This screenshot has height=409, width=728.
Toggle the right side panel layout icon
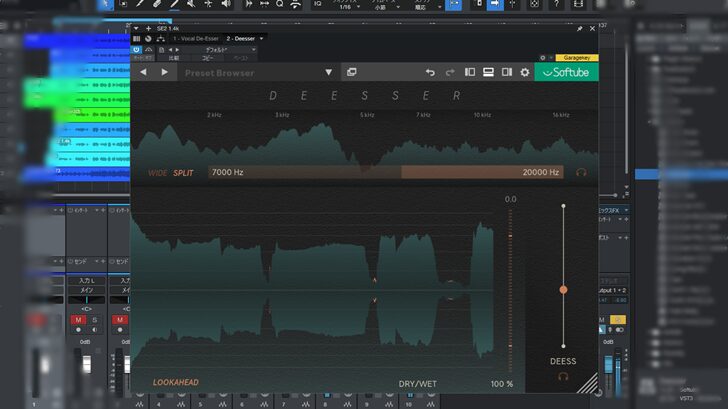click(x=507, y=72)
